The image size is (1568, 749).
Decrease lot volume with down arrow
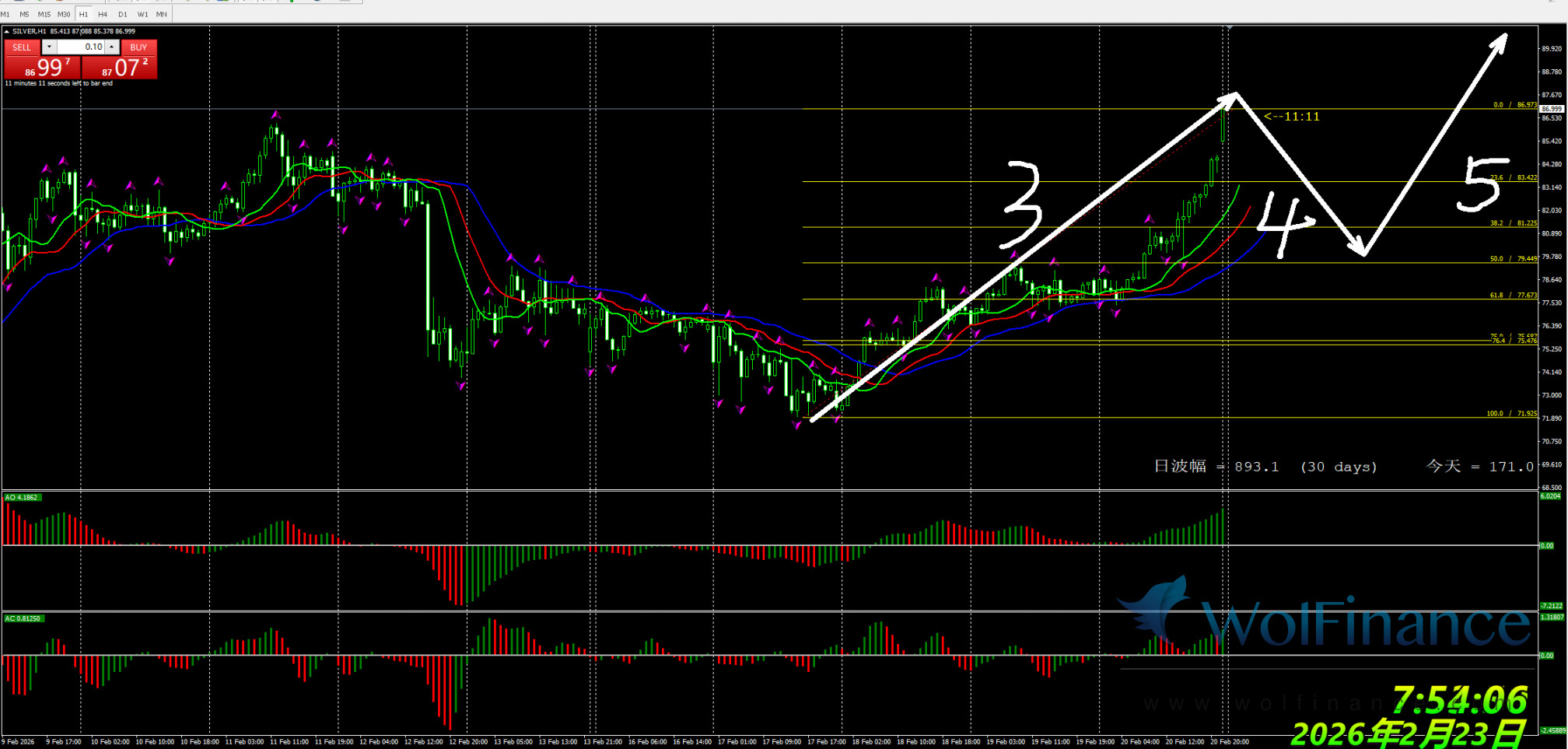[x=48, y=47]
